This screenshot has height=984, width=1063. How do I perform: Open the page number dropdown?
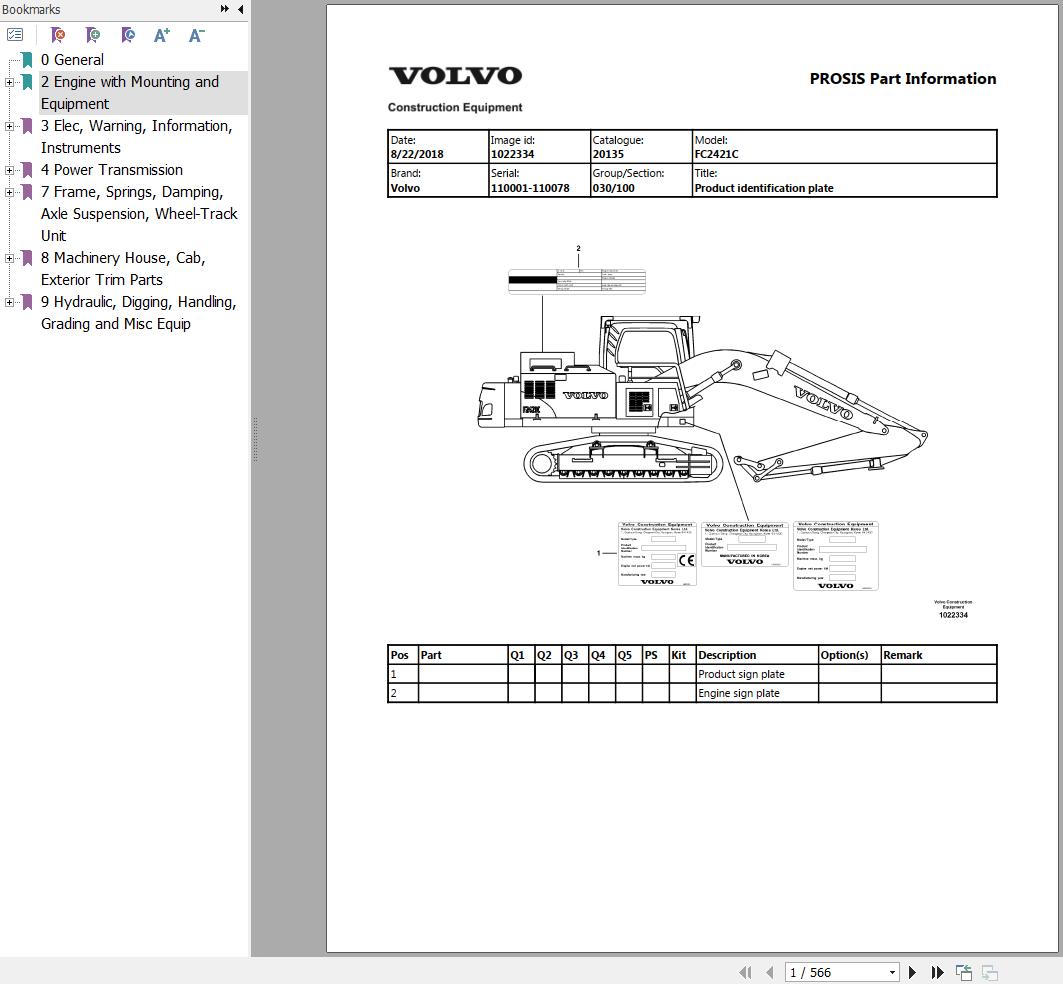[x=892, y=972]
